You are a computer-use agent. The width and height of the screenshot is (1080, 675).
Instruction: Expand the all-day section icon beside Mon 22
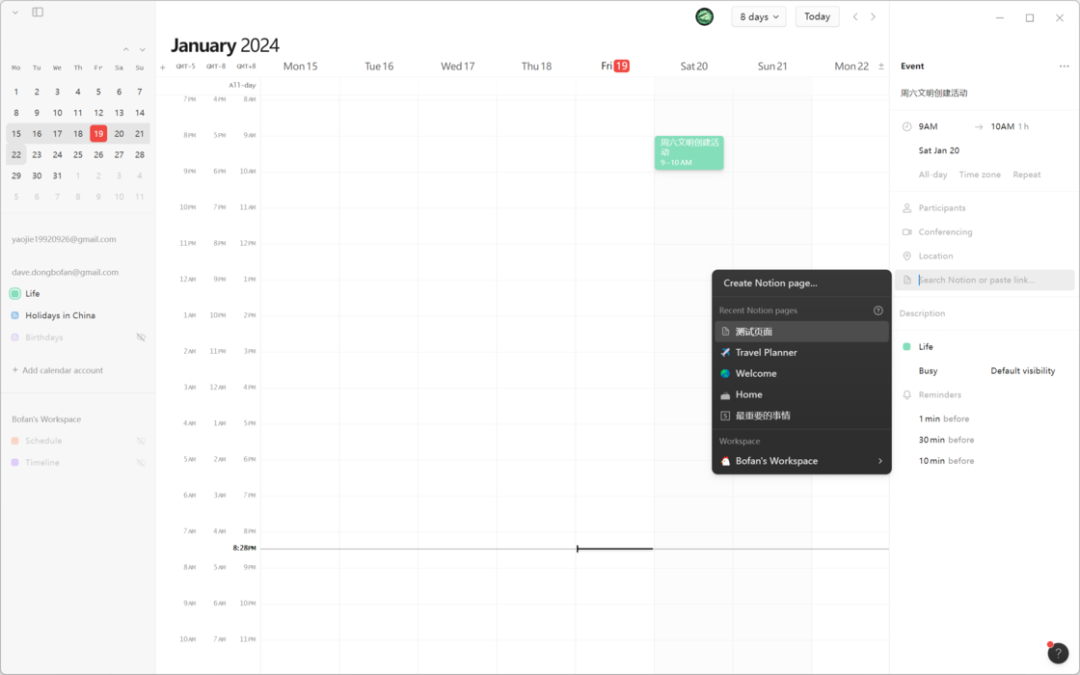pyautogui.click(x=881, y=67)
